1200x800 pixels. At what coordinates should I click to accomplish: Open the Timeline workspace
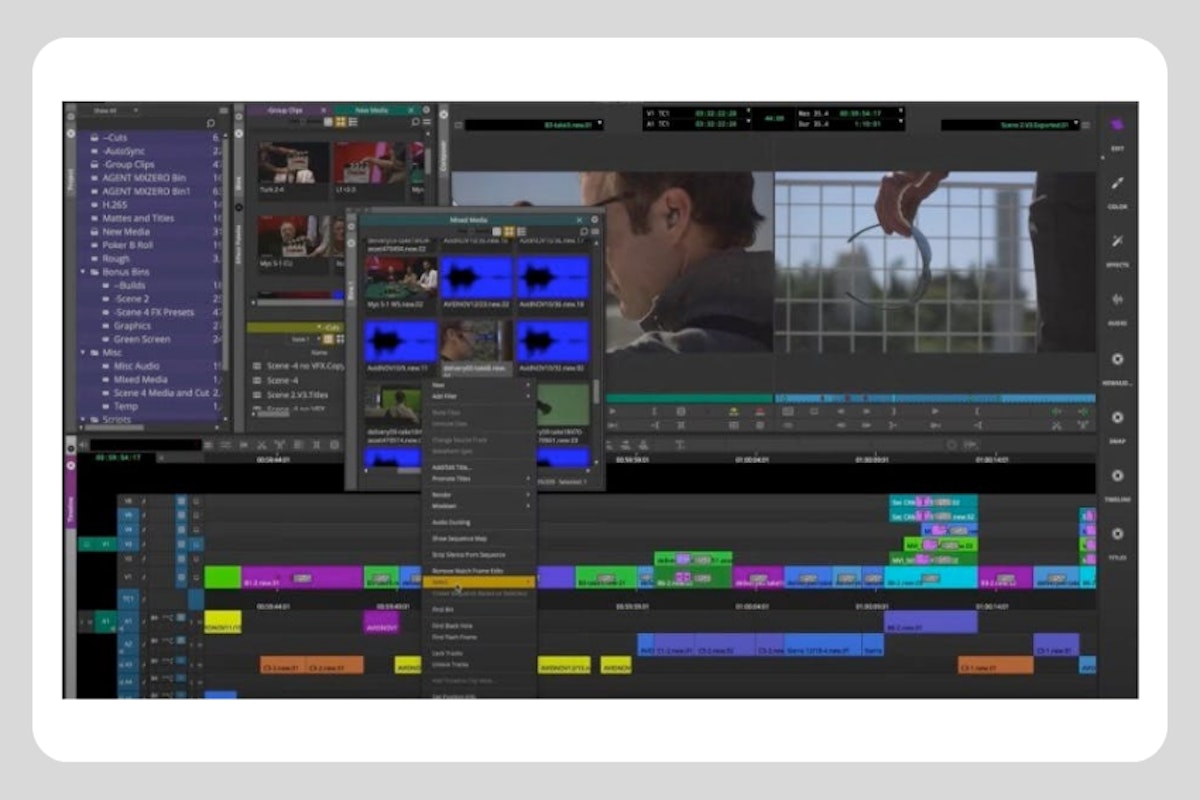click(1117, 475)
